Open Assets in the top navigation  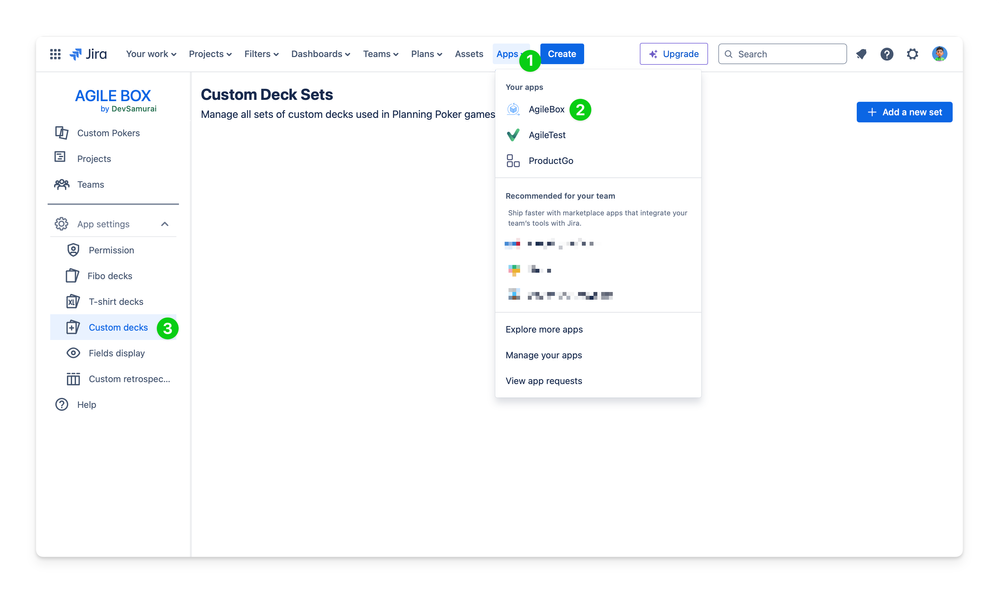tap(469, 54)
